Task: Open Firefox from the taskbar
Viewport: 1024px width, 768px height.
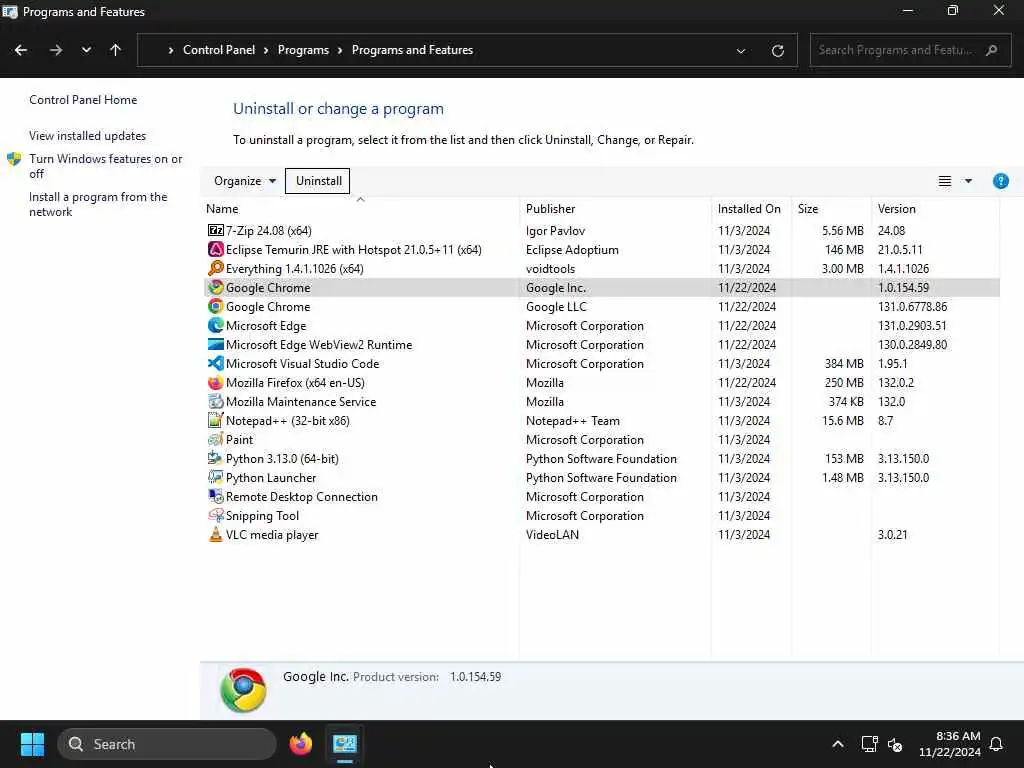Action: 300,744
